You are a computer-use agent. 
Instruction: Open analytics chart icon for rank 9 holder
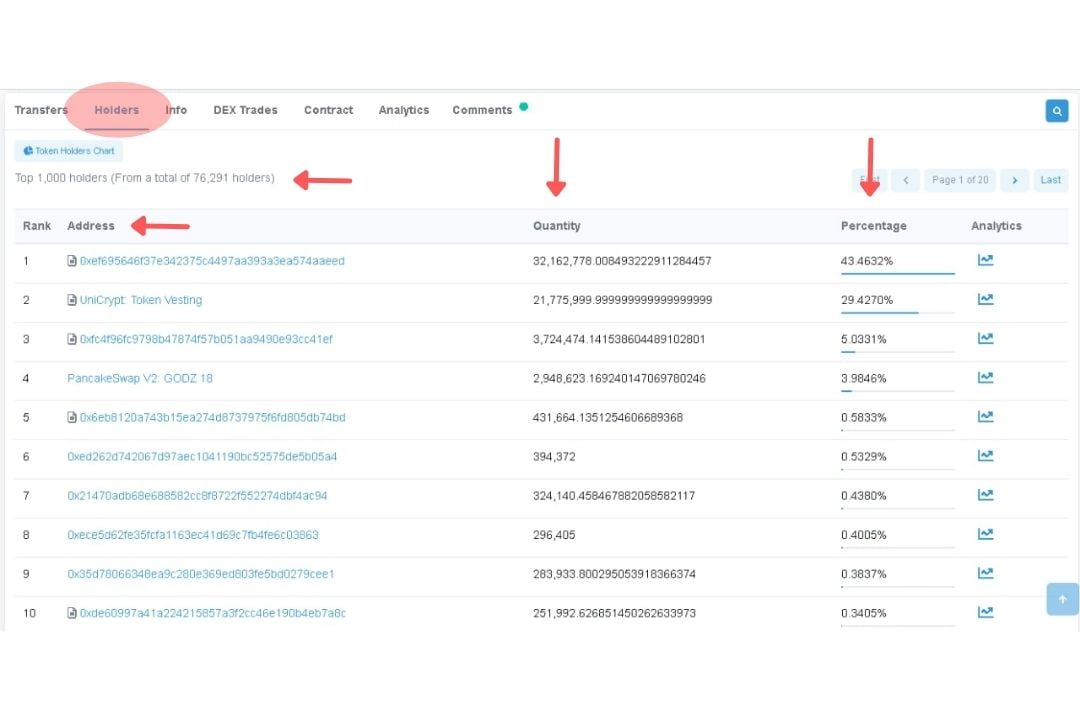pyautogui.click(x=986, y=573)
